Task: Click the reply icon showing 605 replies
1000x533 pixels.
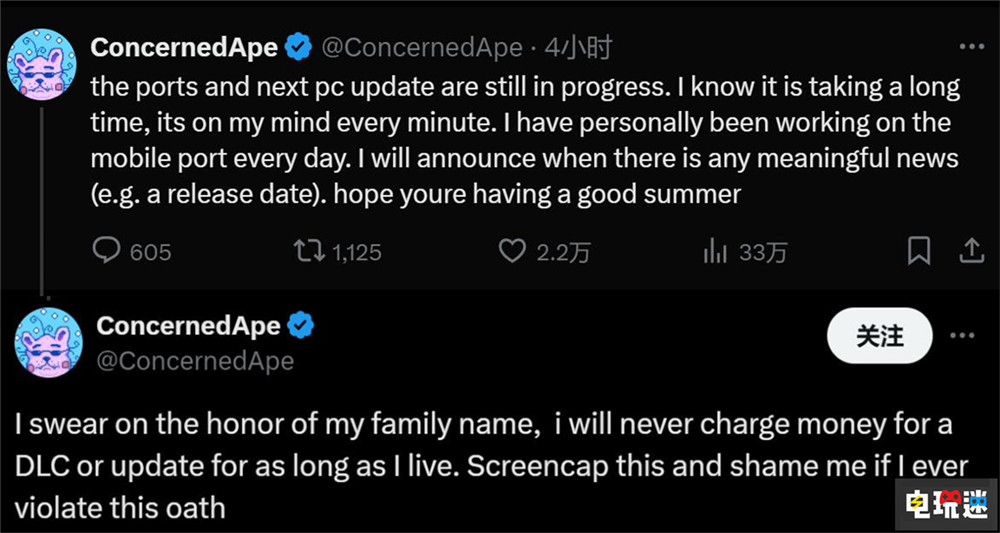Action: point(107,252)
